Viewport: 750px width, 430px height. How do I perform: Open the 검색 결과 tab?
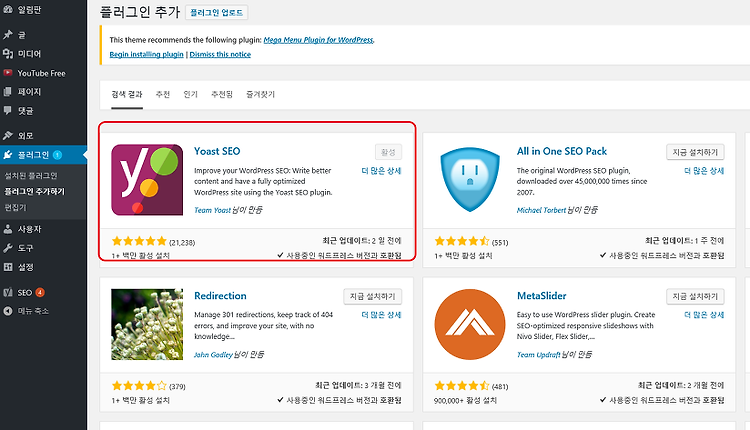click(x=127, y=94)
